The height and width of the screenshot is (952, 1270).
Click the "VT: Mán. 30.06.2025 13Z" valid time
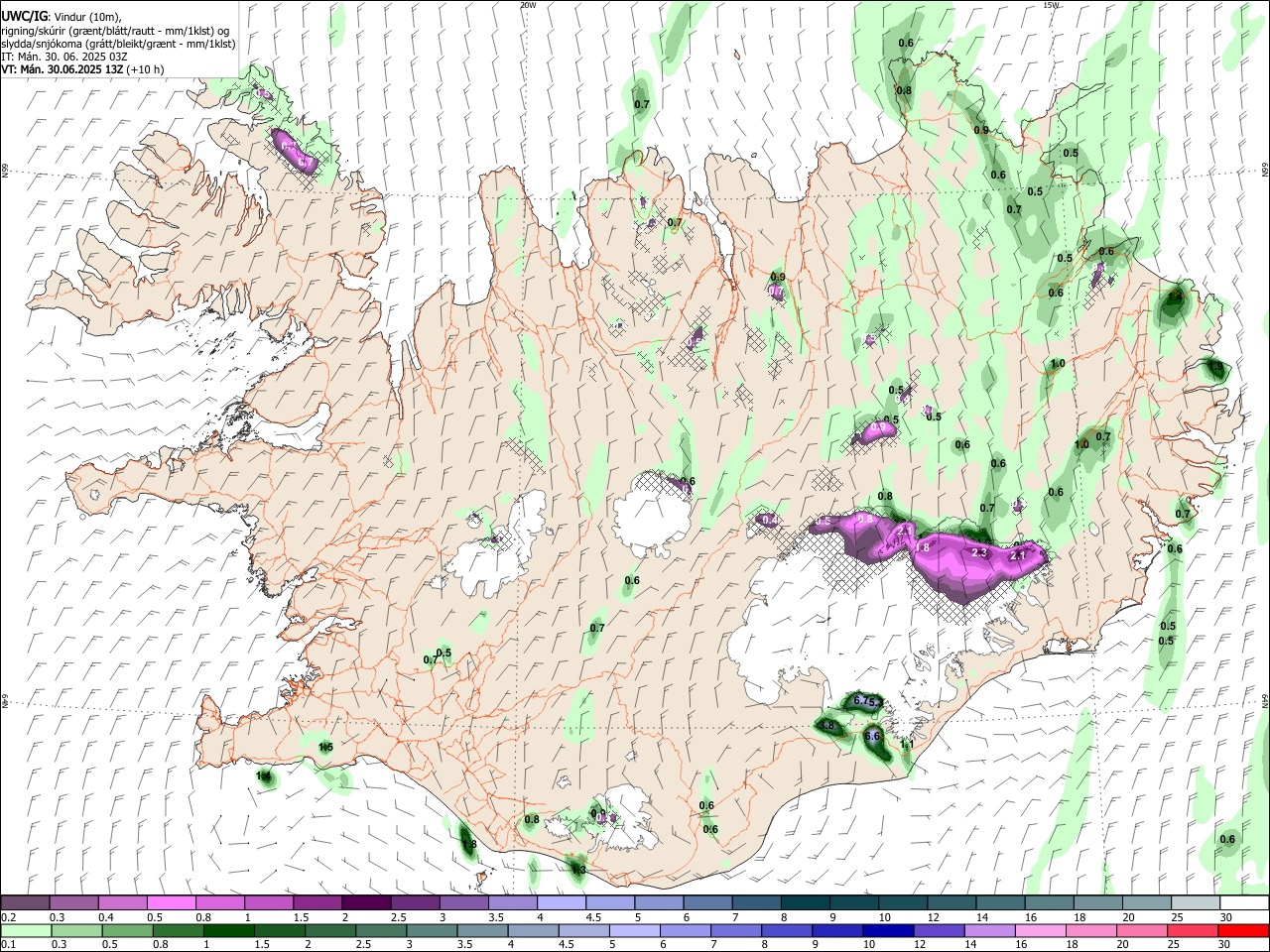(x=62, y=69)
